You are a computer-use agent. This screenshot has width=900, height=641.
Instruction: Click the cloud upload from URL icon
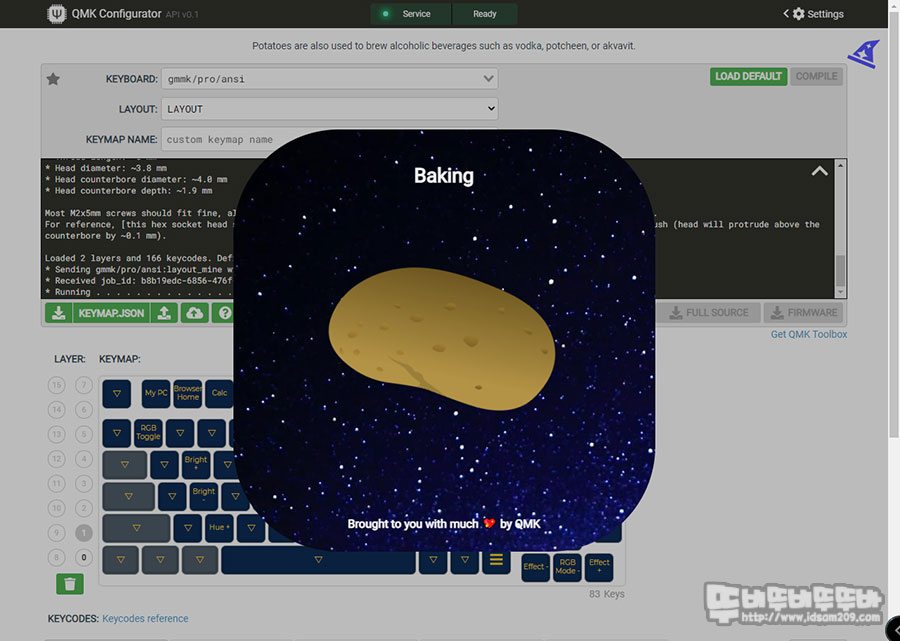(x=195, y=313)
